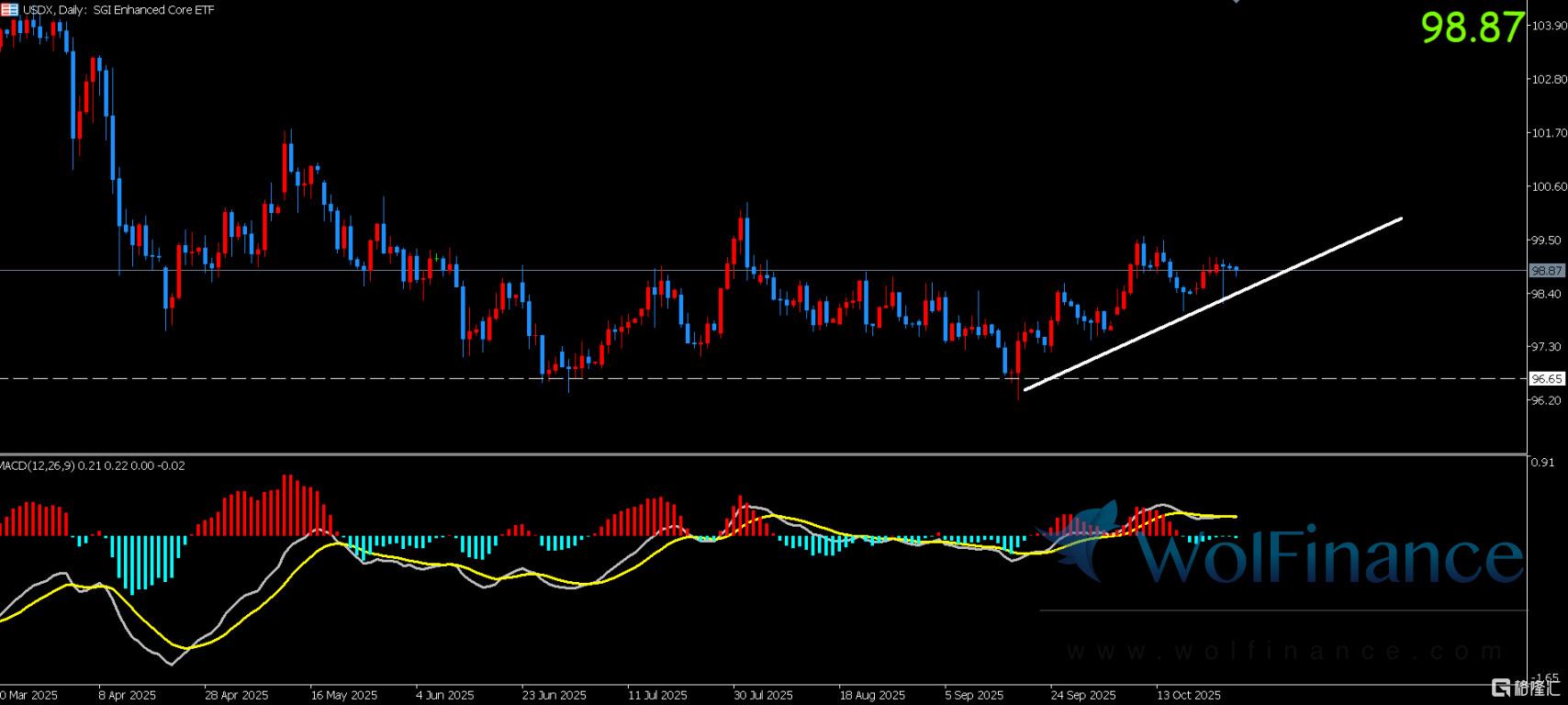Screen dimensions: 1568x705
Task: Click the 8 Apr 2025 date label
Action: 127,695
